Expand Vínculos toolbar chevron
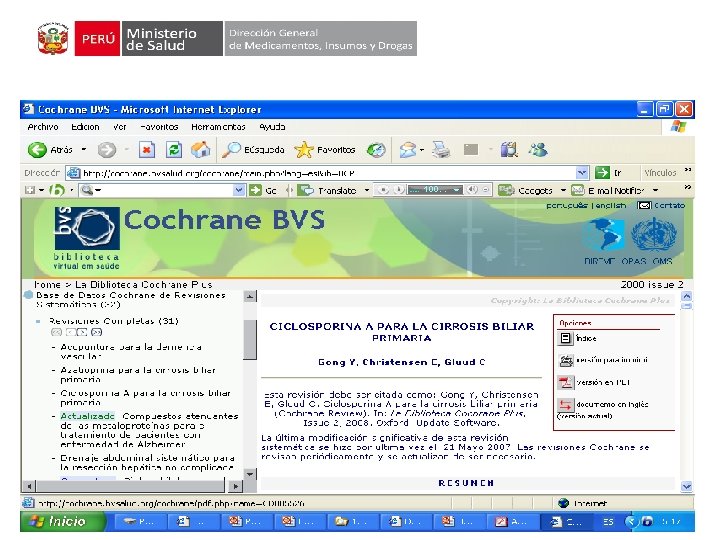Screen dimensions: 720x540 pyautogui.click(x=688, y=170)
